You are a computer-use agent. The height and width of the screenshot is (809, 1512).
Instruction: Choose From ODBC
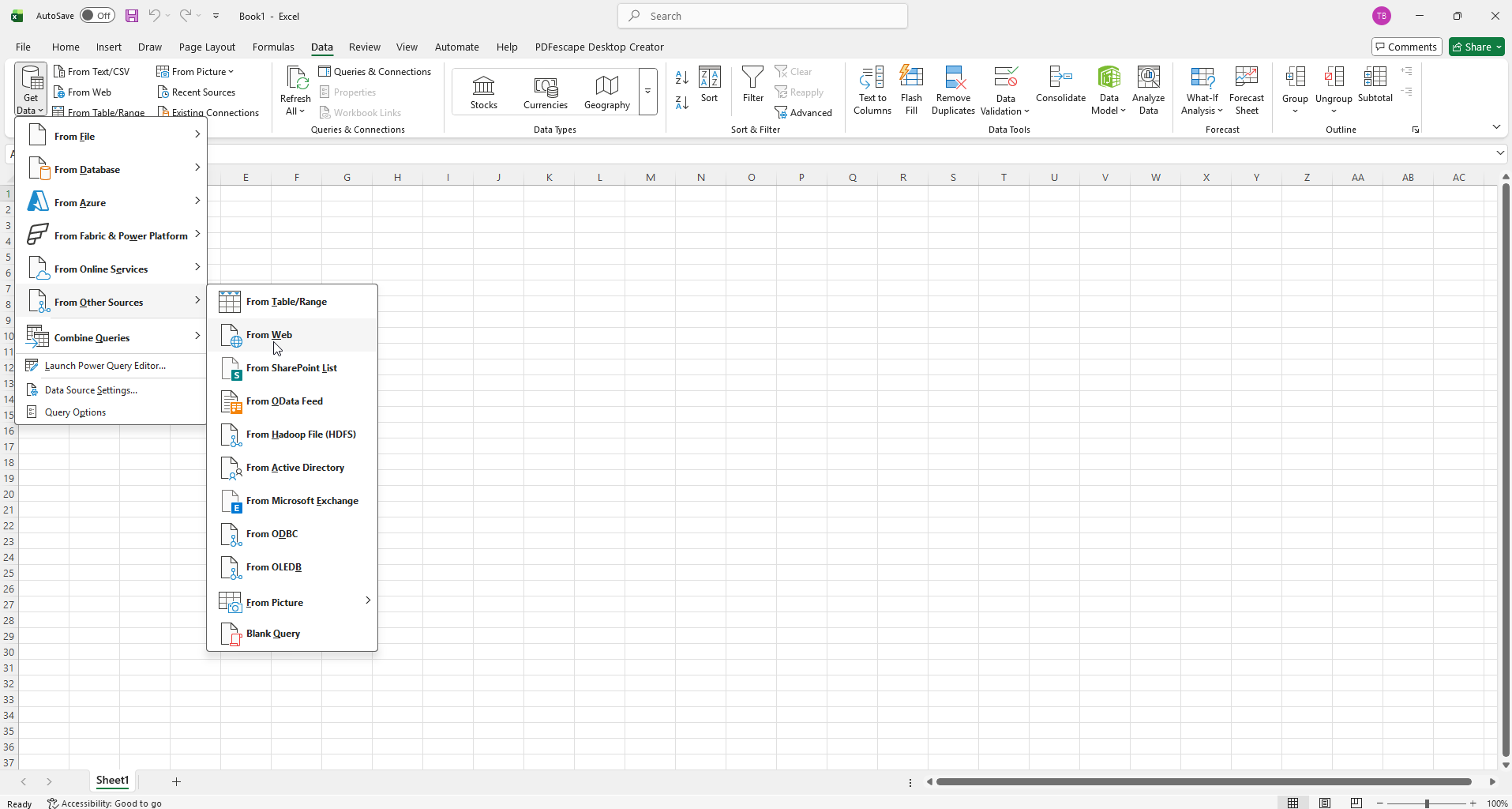point(292,534)
